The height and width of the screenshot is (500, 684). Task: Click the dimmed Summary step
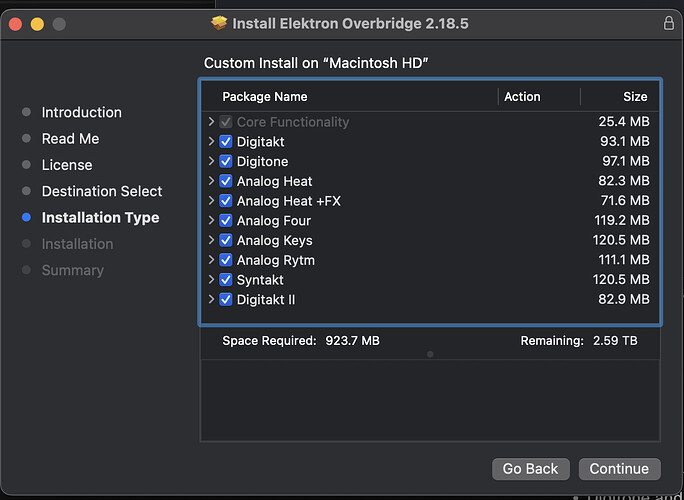(x=72, y=271)
